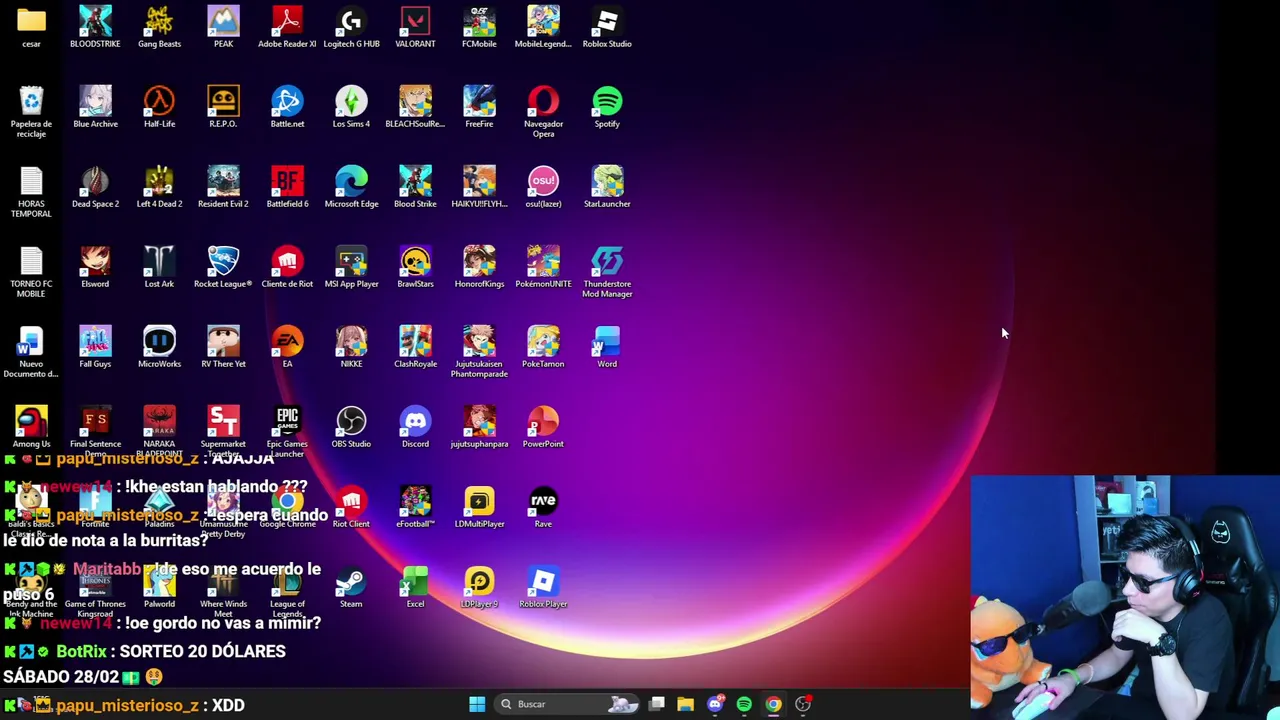1280x720 pixels.
Task: Open the Word application shortcut
Action: tap(607, 347)
